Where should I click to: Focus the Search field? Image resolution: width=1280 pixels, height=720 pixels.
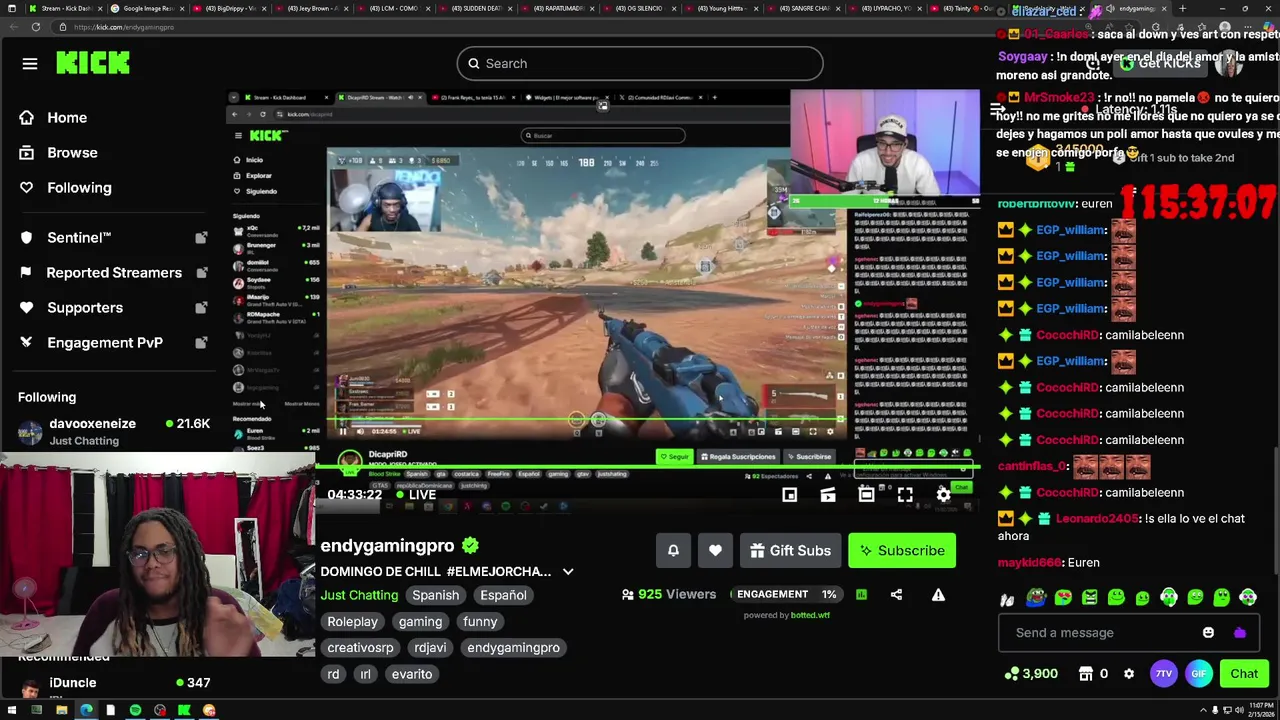pyautogui.click(x=640, y=64)
